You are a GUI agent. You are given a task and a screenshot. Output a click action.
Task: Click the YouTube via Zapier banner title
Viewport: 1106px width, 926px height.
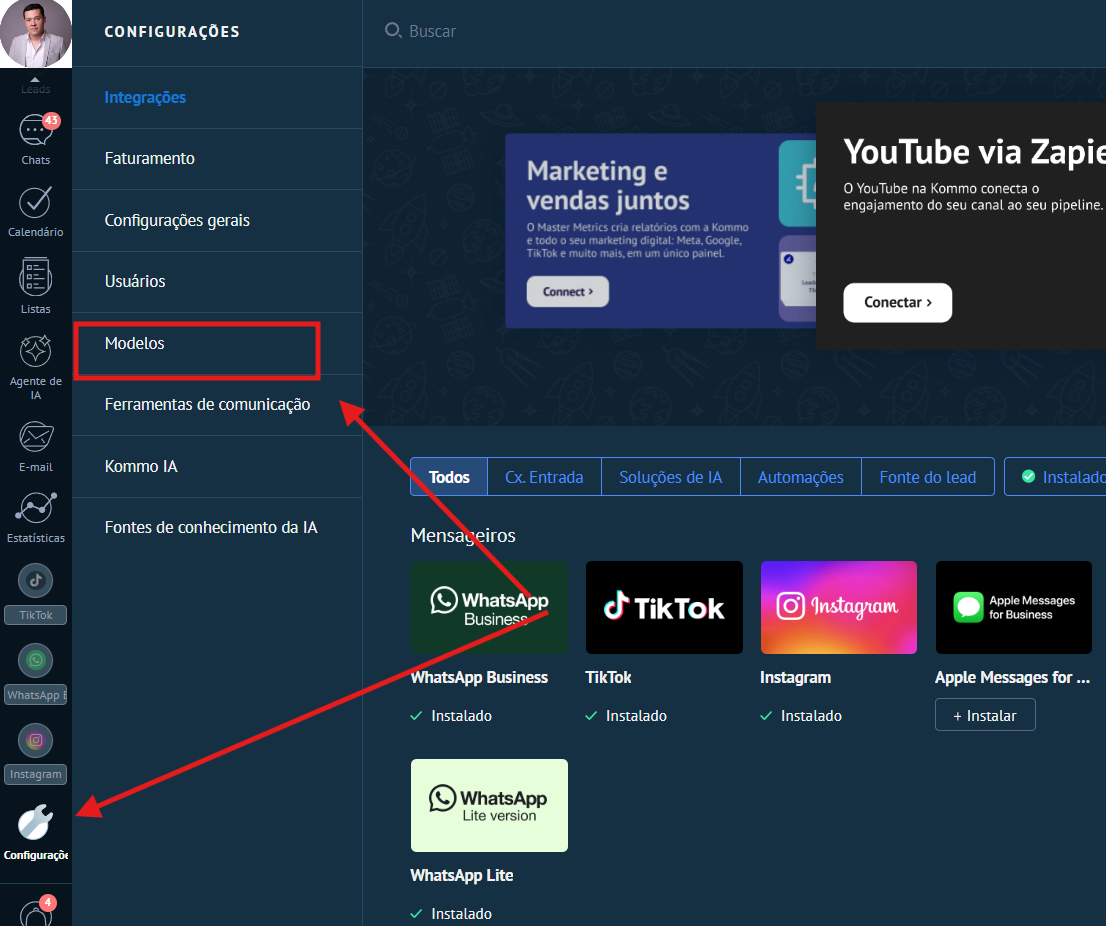click(975, 152)
